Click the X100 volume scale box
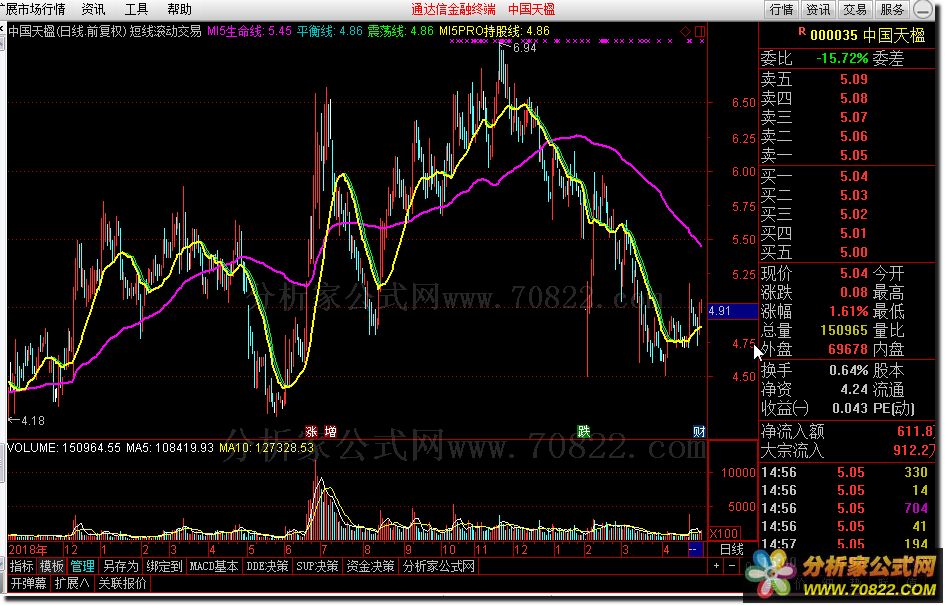This screenshot has height=605, width=945. point(724,533)
